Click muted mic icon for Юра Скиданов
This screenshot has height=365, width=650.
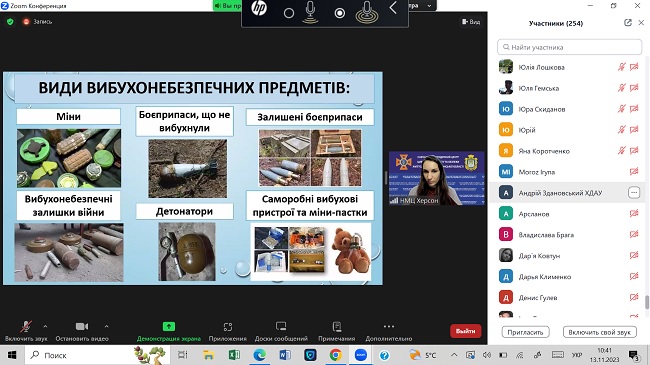coord(621,109)
